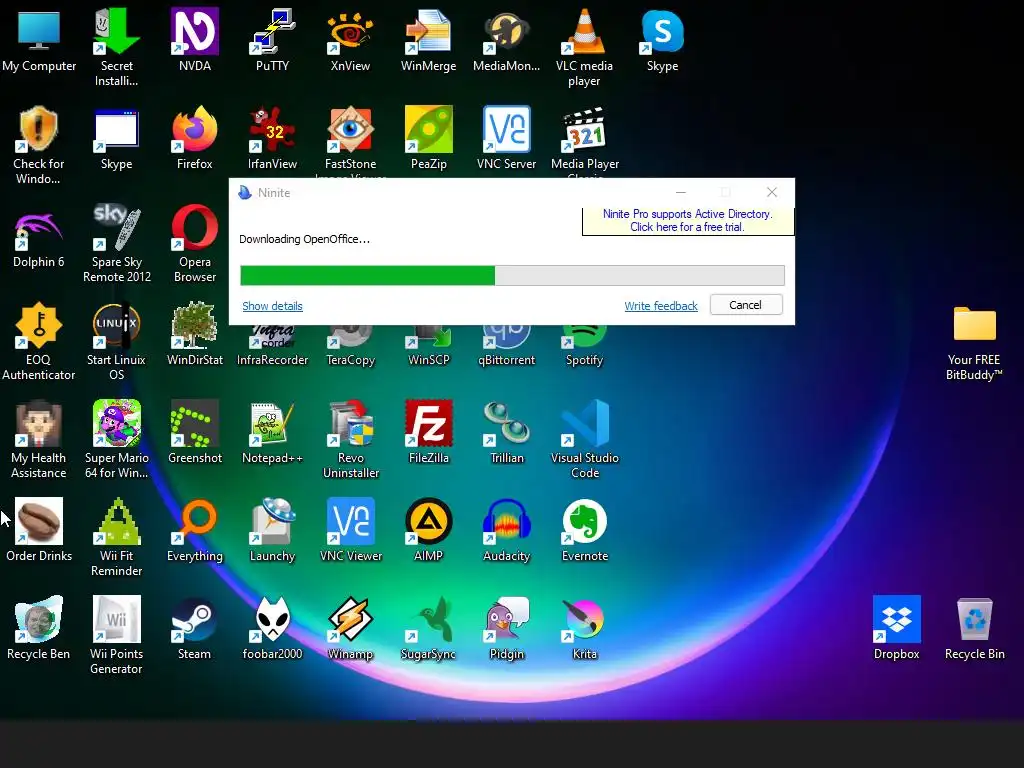Image resolution: width=1024 pixels, height=768 pixels.
Task: Select the Secret Installer green arrow icon
Action: pyautogui.click(x=116, y=31)
